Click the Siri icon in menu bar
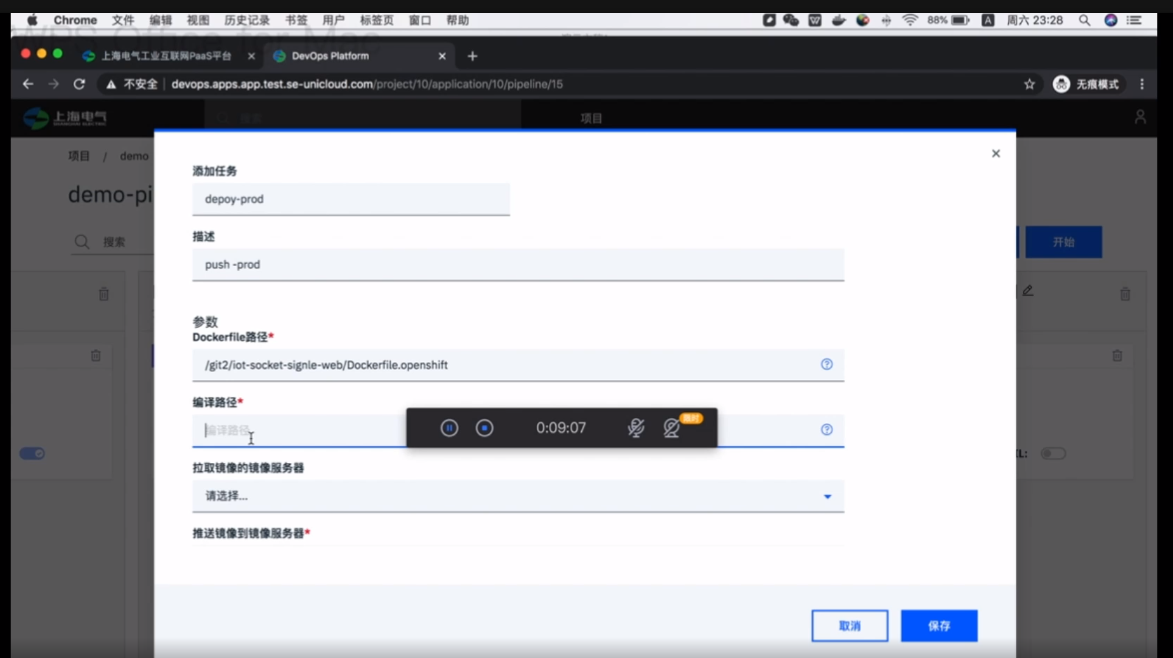1173x658 pixels. coord(1111,20)
